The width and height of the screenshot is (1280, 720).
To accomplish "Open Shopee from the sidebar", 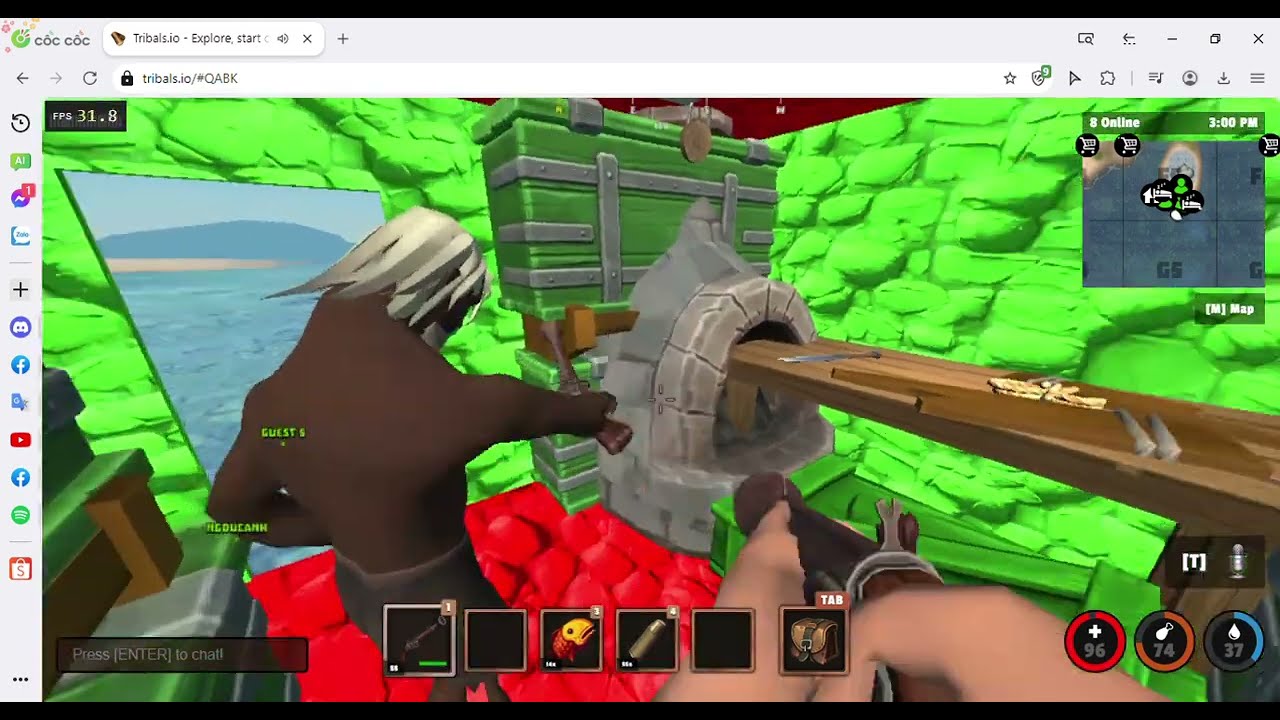I will pos(20,569).
